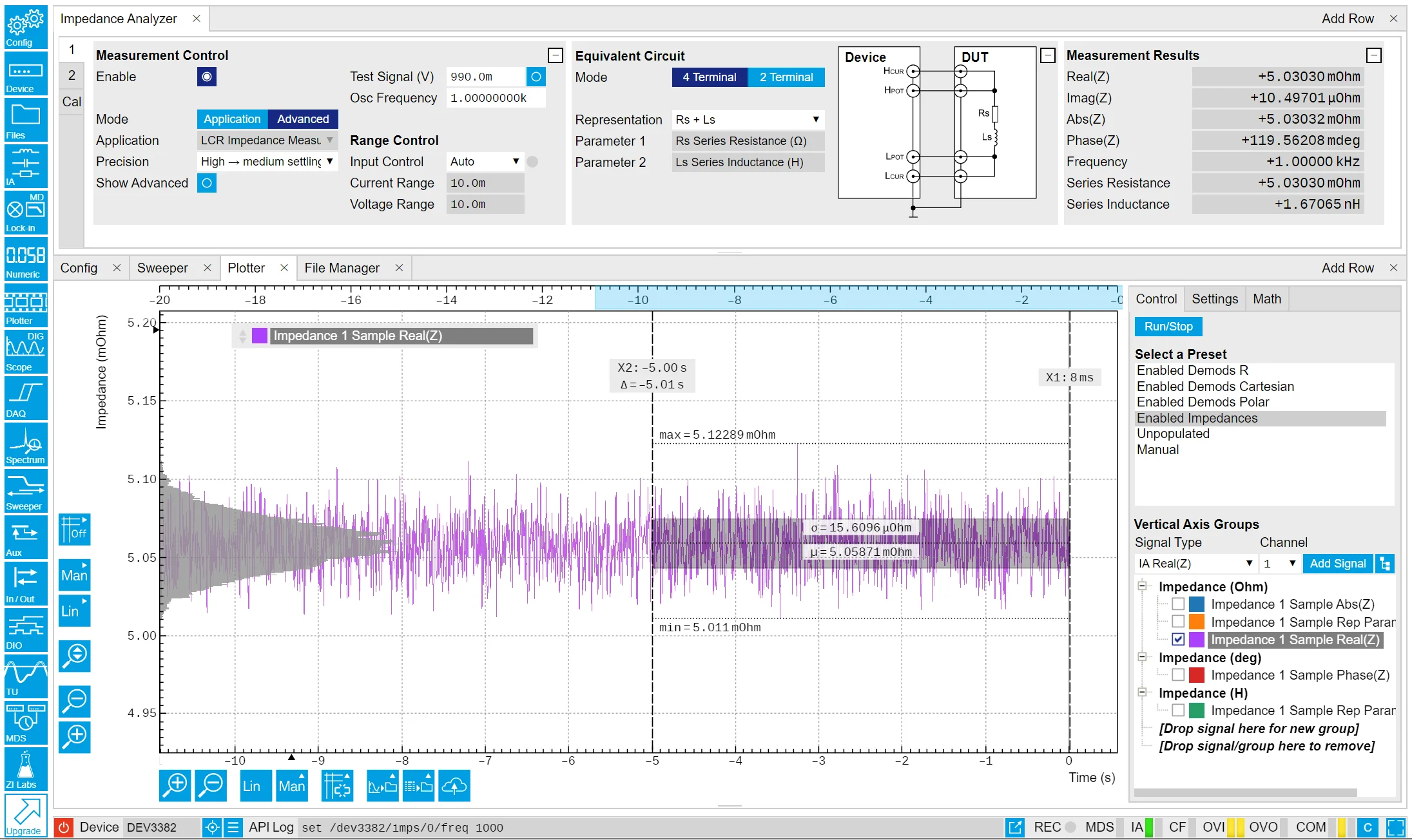This screenshot has height=840, width=1412.
Task: Click the power icon next to Device
Action: [64, 827]
